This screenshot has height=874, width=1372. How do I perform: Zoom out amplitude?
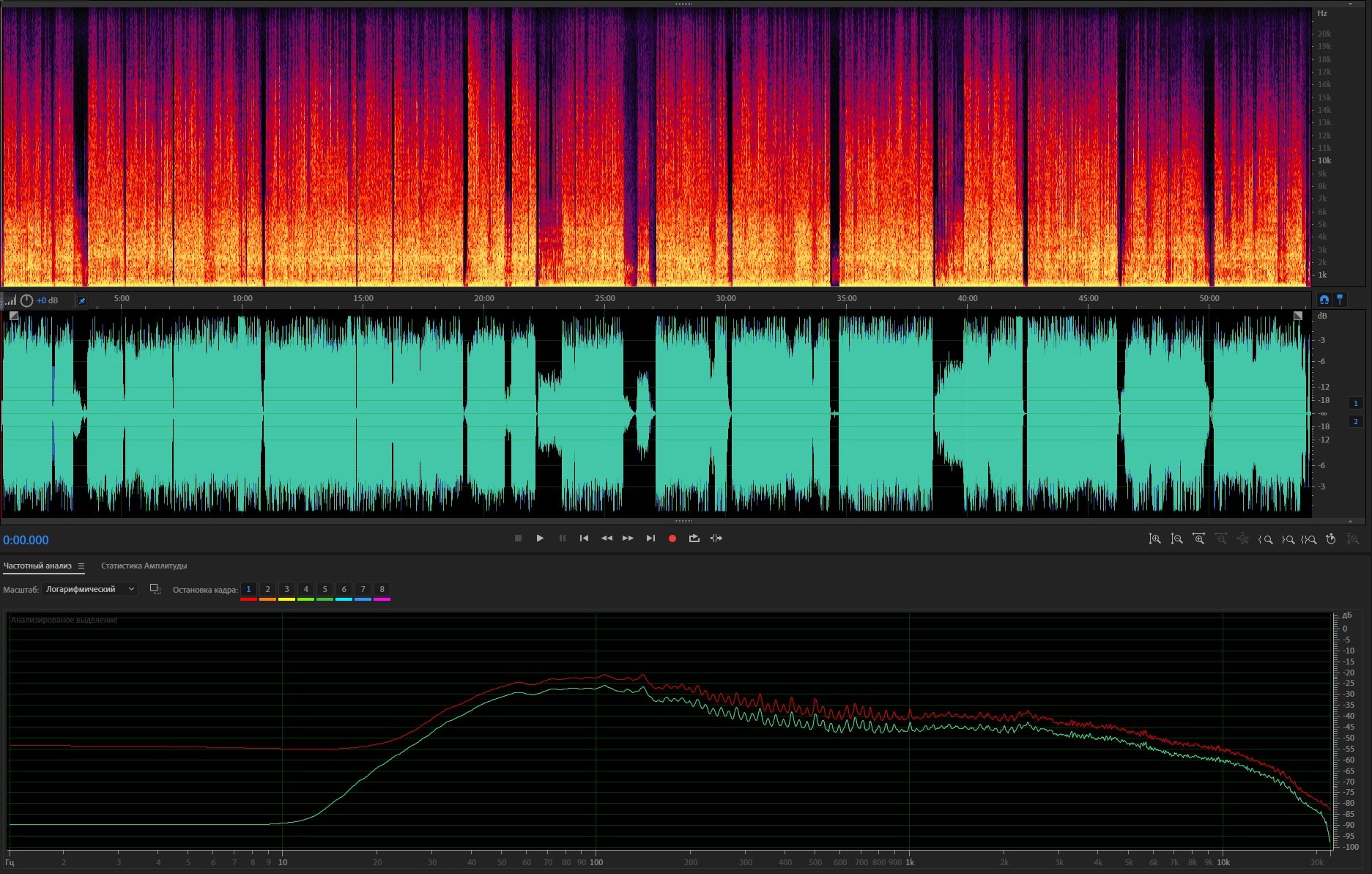(x=1177, y=539)
